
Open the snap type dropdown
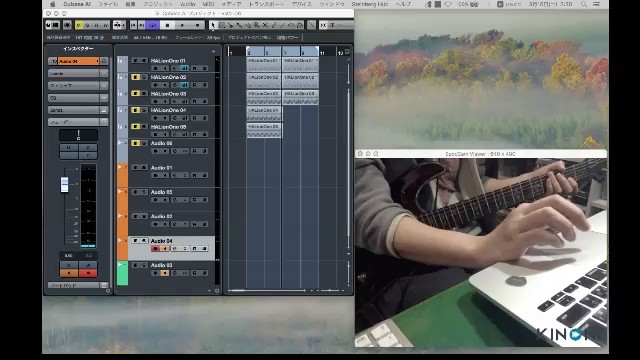[x=340, y=25]
